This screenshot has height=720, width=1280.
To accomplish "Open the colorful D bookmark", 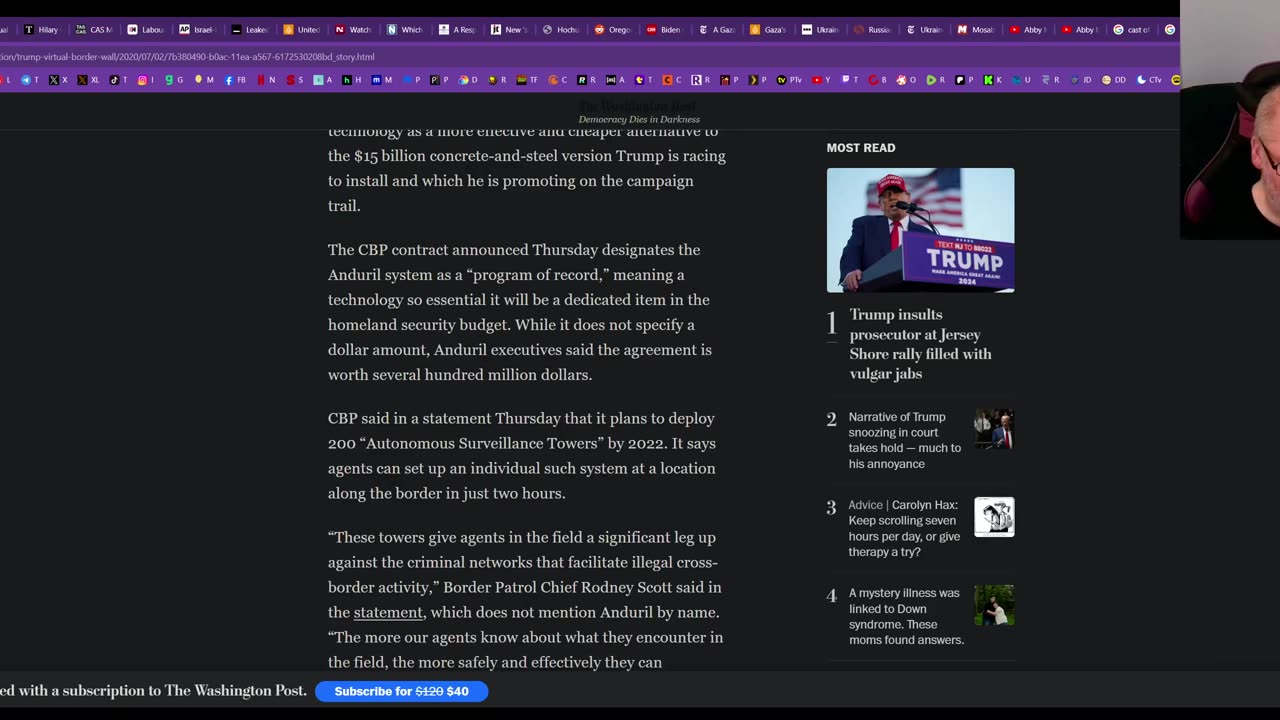I will click(468, 80).
